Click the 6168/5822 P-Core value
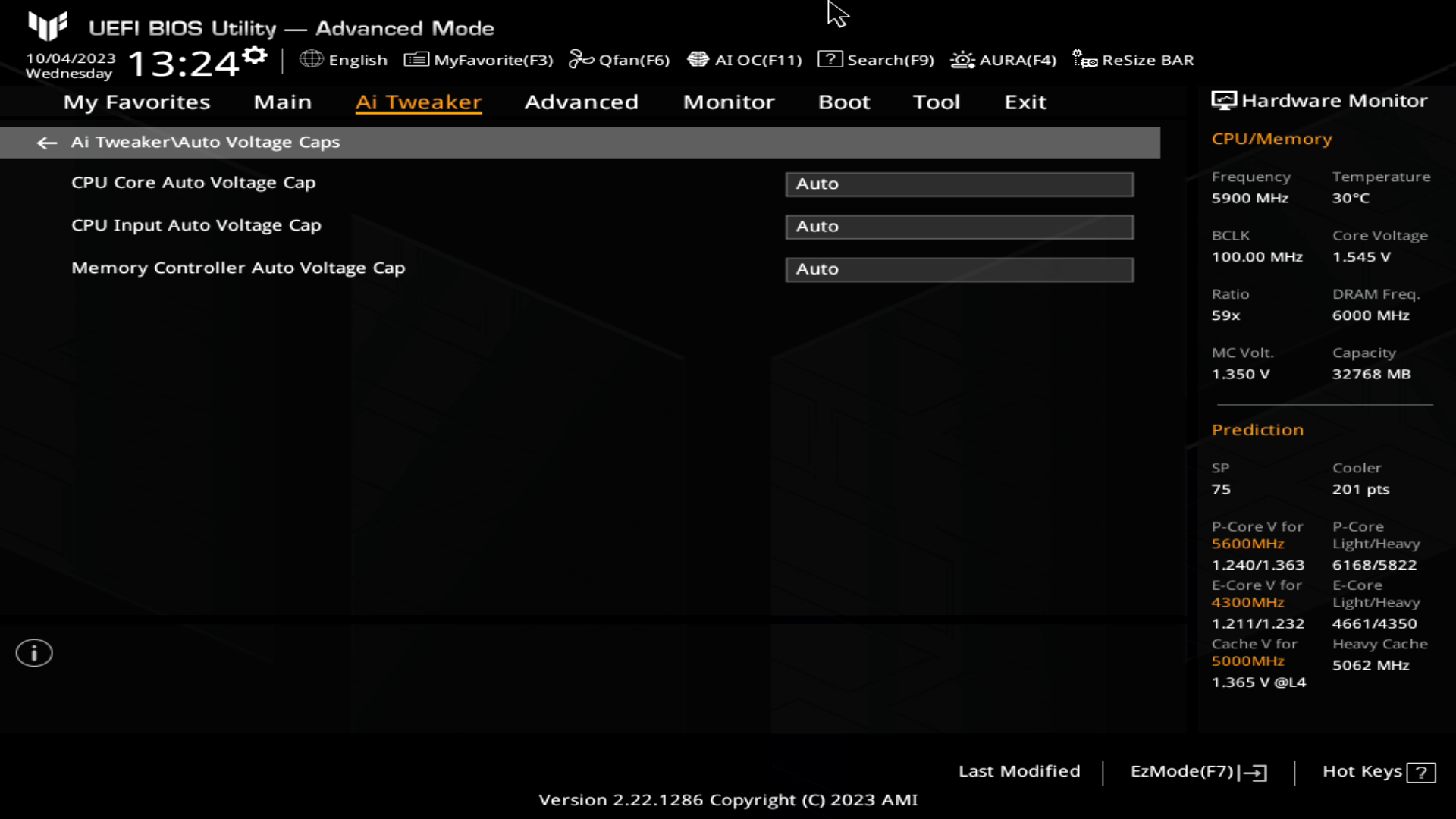The width and height of the screenshot is (1456, 819). click(x=1374, y=565)
